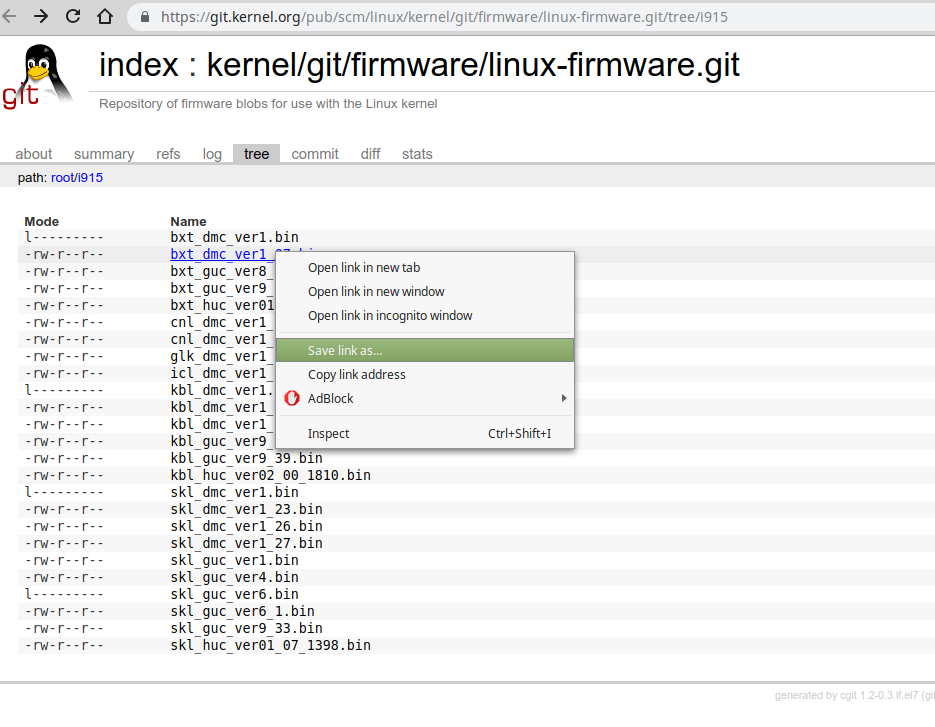Click the padlock icon in address bar
Image resolution: width=935 pixels, height=727 pixels.
145,17
